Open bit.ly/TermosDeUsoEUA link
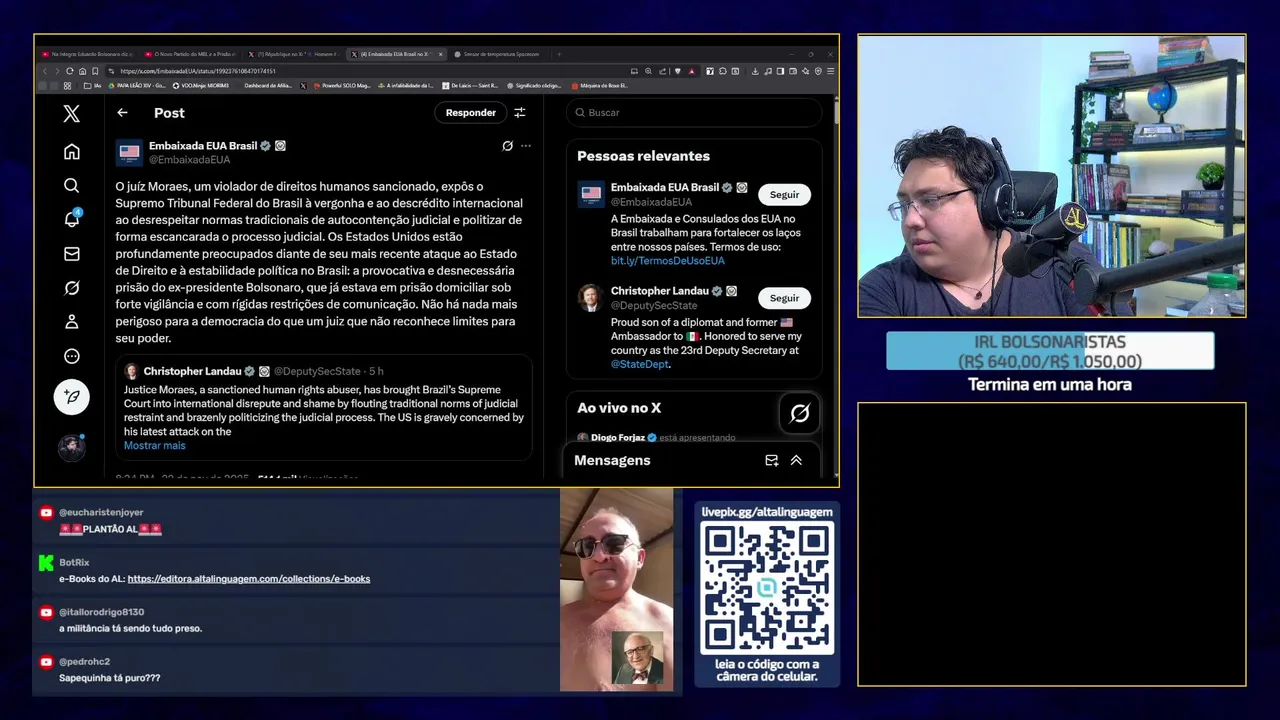The image size is (1280, 720). [x=667, y=261]
